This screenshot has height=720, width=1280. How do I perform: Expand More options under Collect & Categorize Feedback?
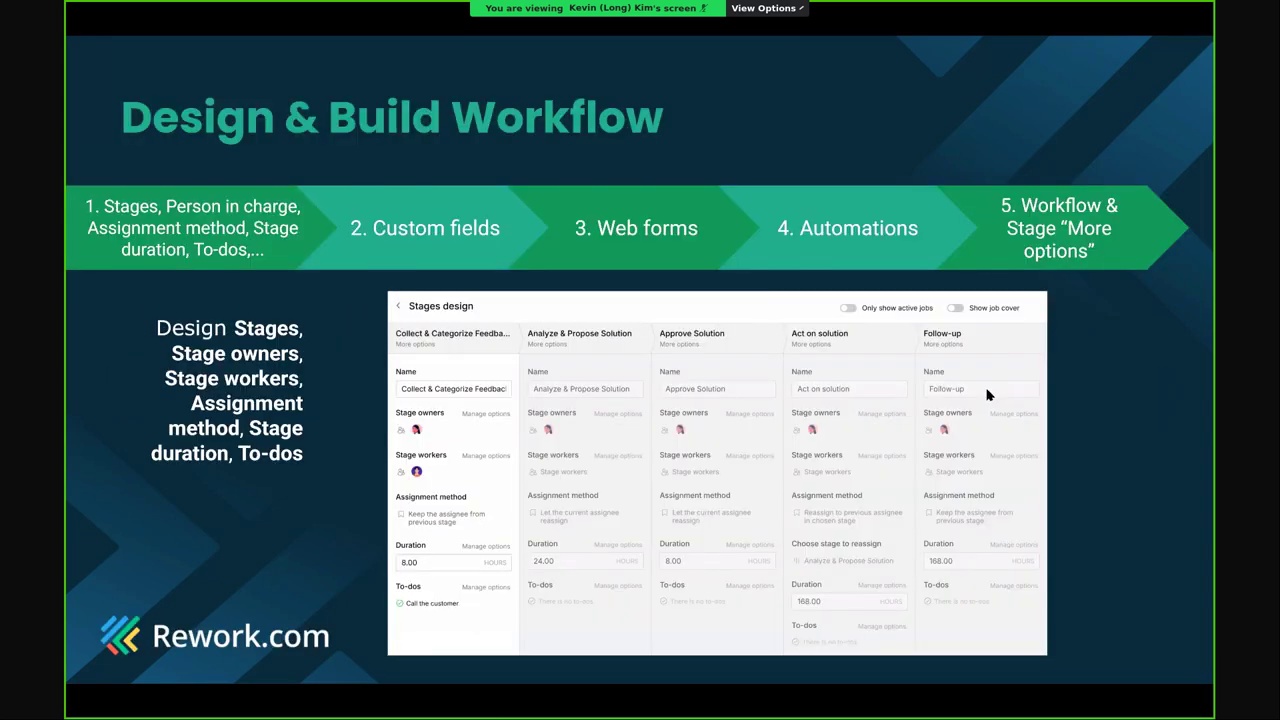(415, 344)
